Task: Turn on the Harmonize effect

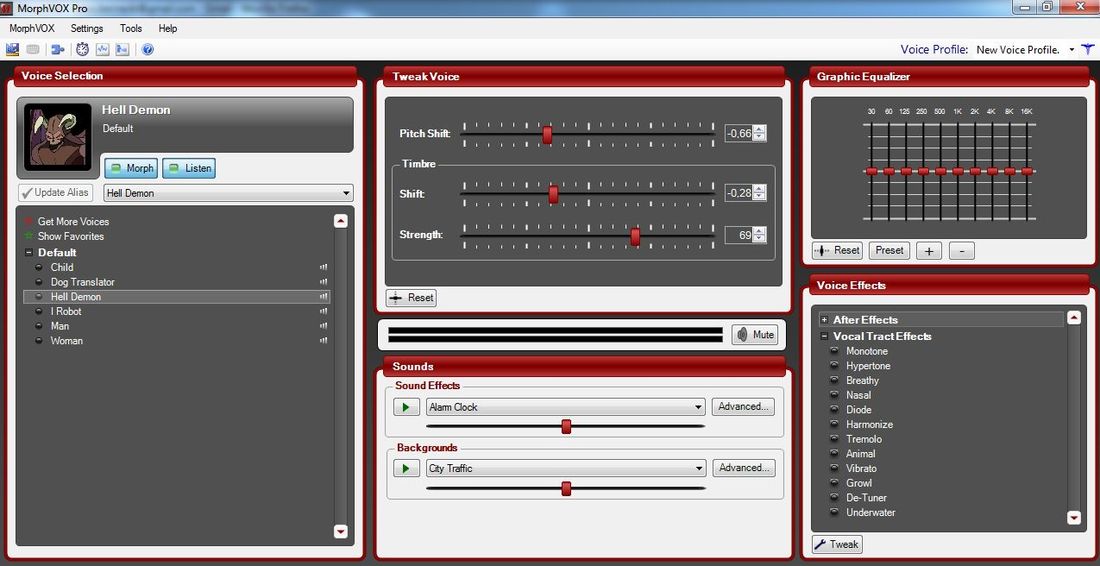Action: point(834,424)
